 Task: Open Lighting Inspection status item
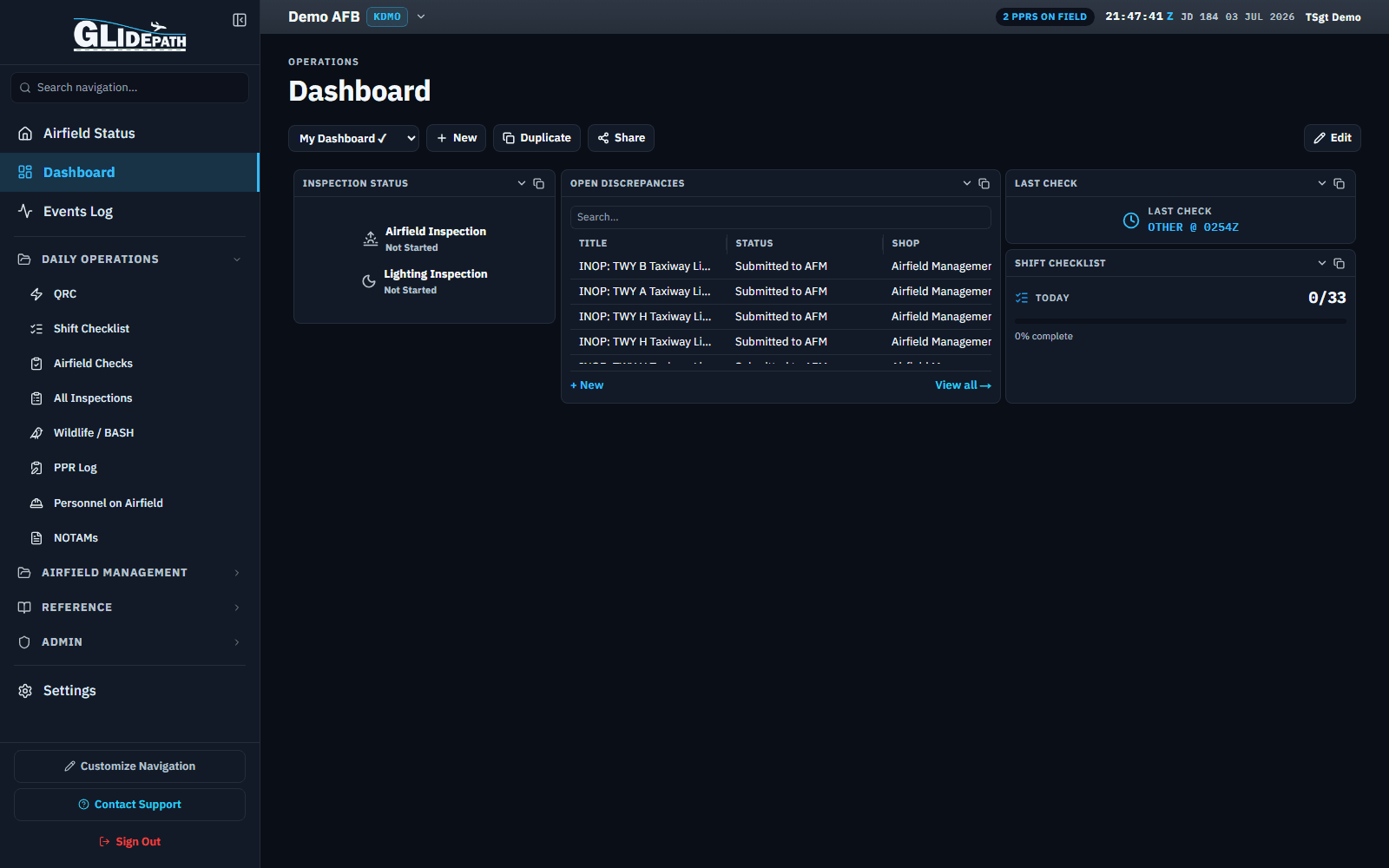(425, 281)
